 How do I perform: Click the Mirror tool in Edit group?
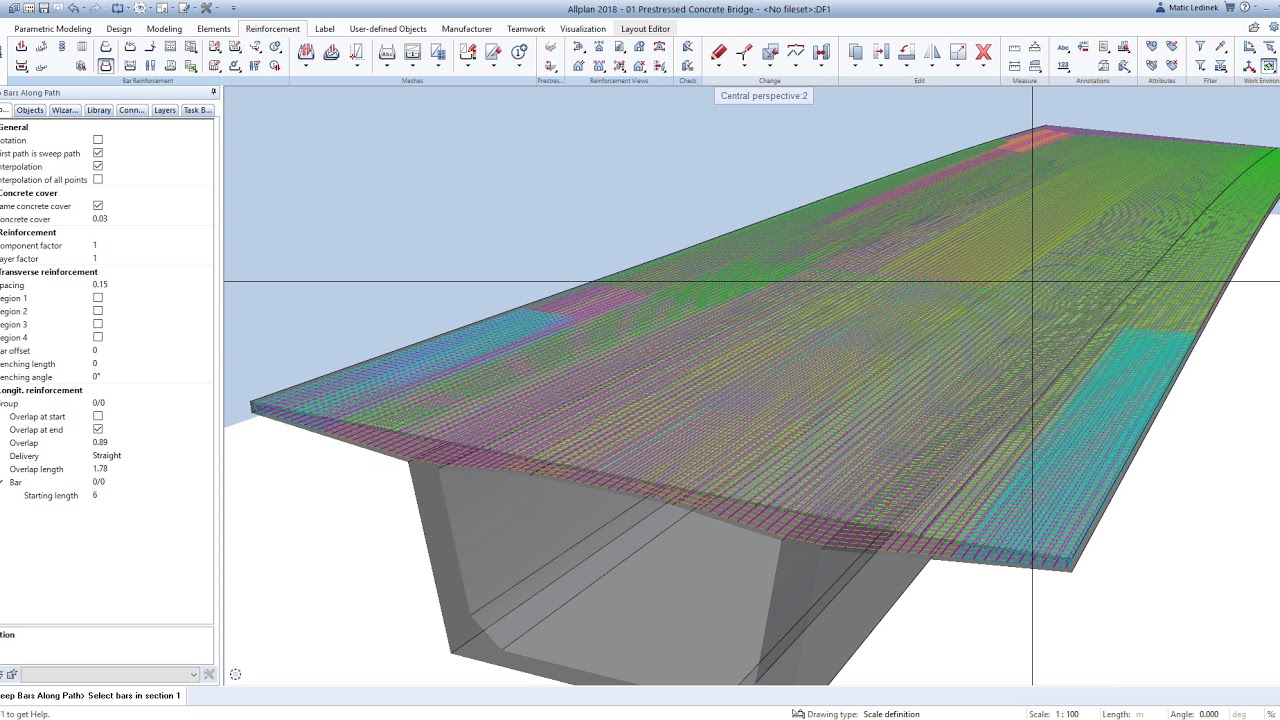point(932,52)
